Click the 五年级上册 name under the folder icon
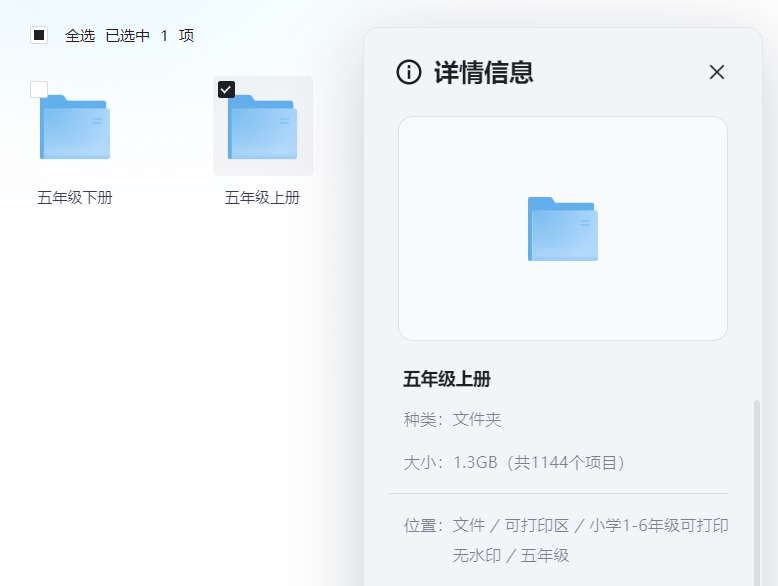Screen dimensions: 778x586 pos(262,197)
